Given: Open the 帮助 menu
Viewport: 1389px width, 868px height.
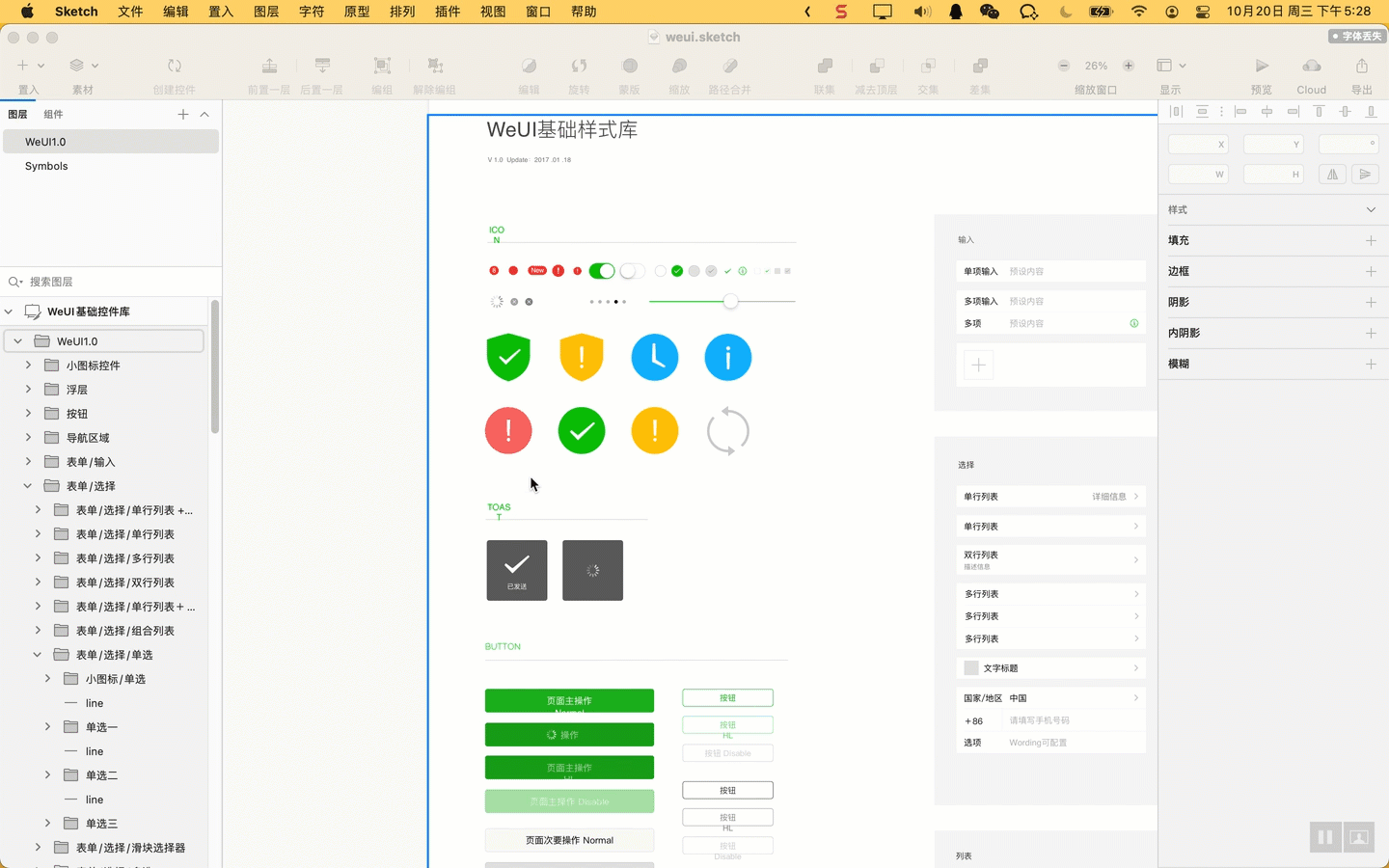Looking at the screenshot, I should point(584,12).
